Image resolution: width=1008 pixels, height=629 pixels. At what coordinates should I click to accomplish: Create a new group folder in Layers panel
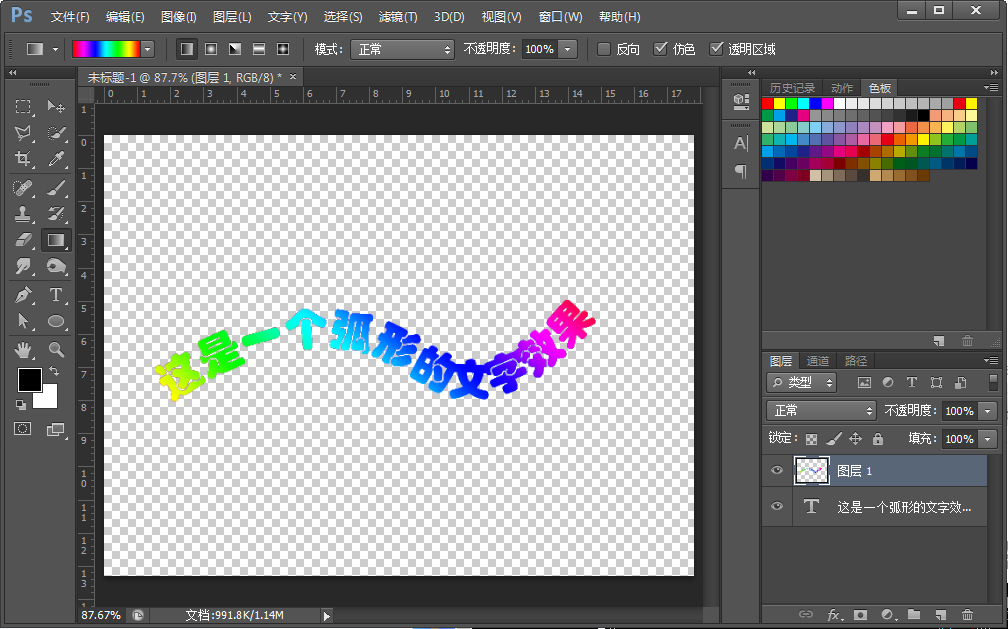[x=914, y=615]
